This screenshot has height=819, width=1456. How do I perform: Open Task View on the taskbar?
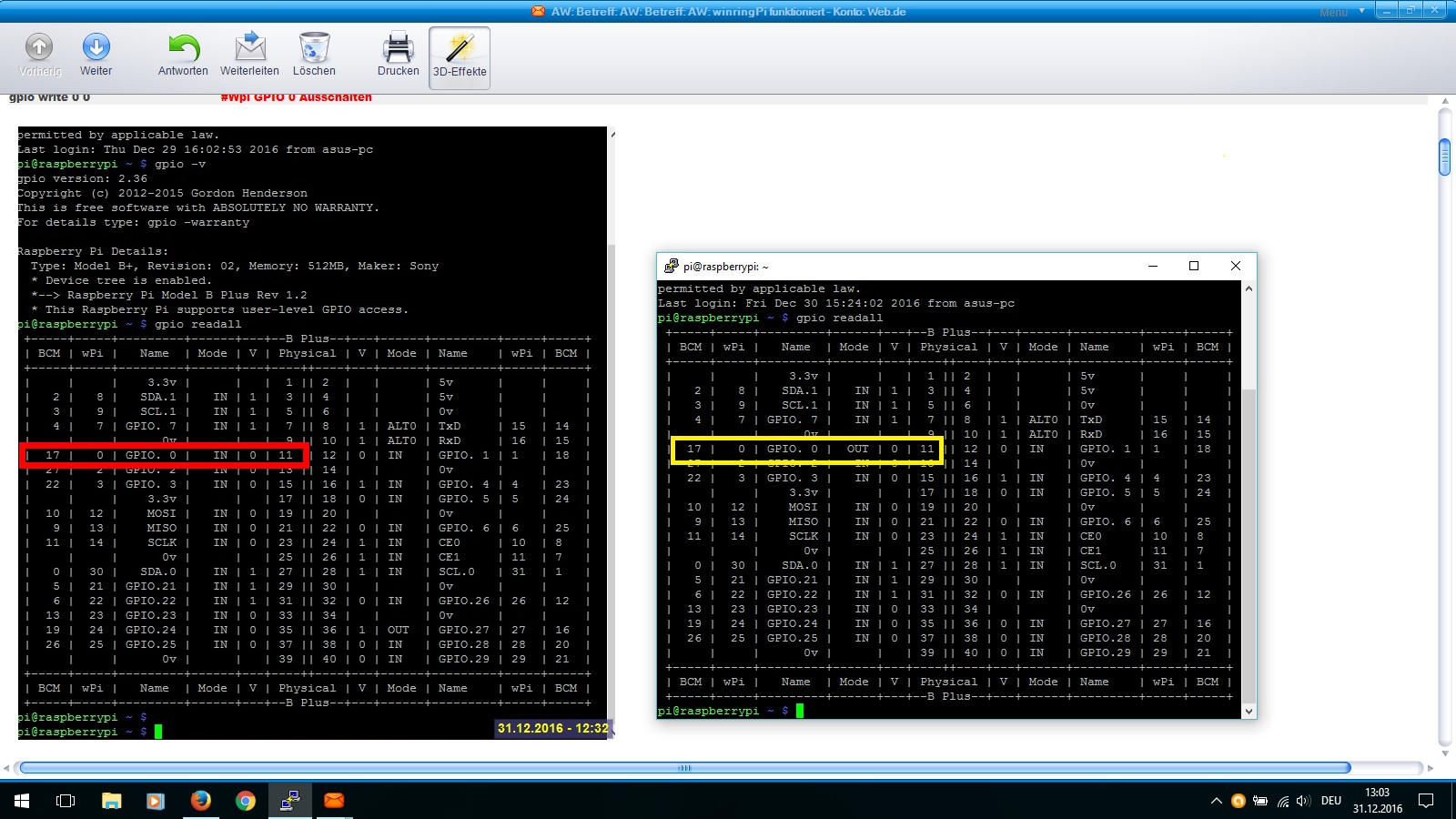coord(66,801)
